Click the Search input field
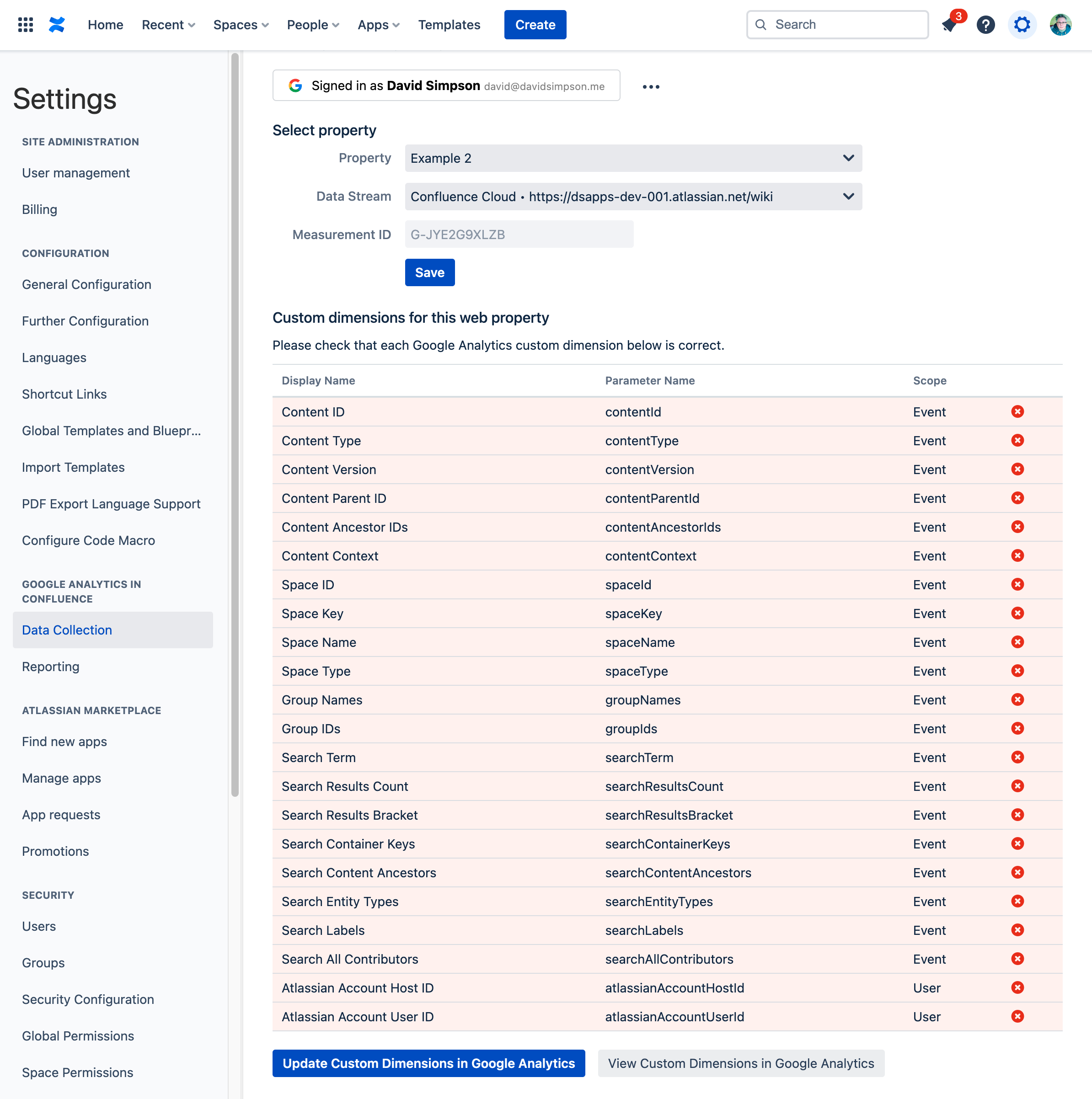 tap(837, 25)
